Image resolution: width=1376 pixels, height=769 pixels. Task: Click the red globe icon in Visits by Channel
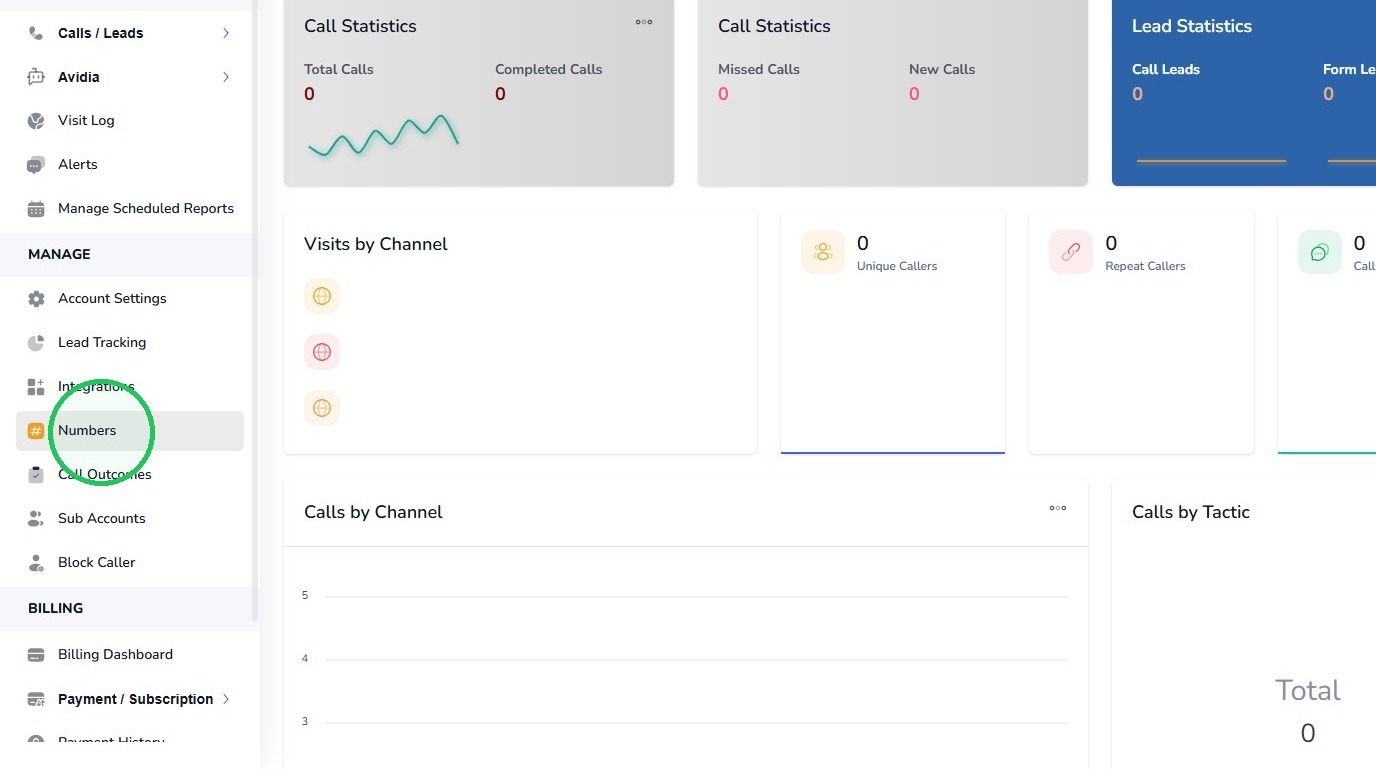coord(322,352)
